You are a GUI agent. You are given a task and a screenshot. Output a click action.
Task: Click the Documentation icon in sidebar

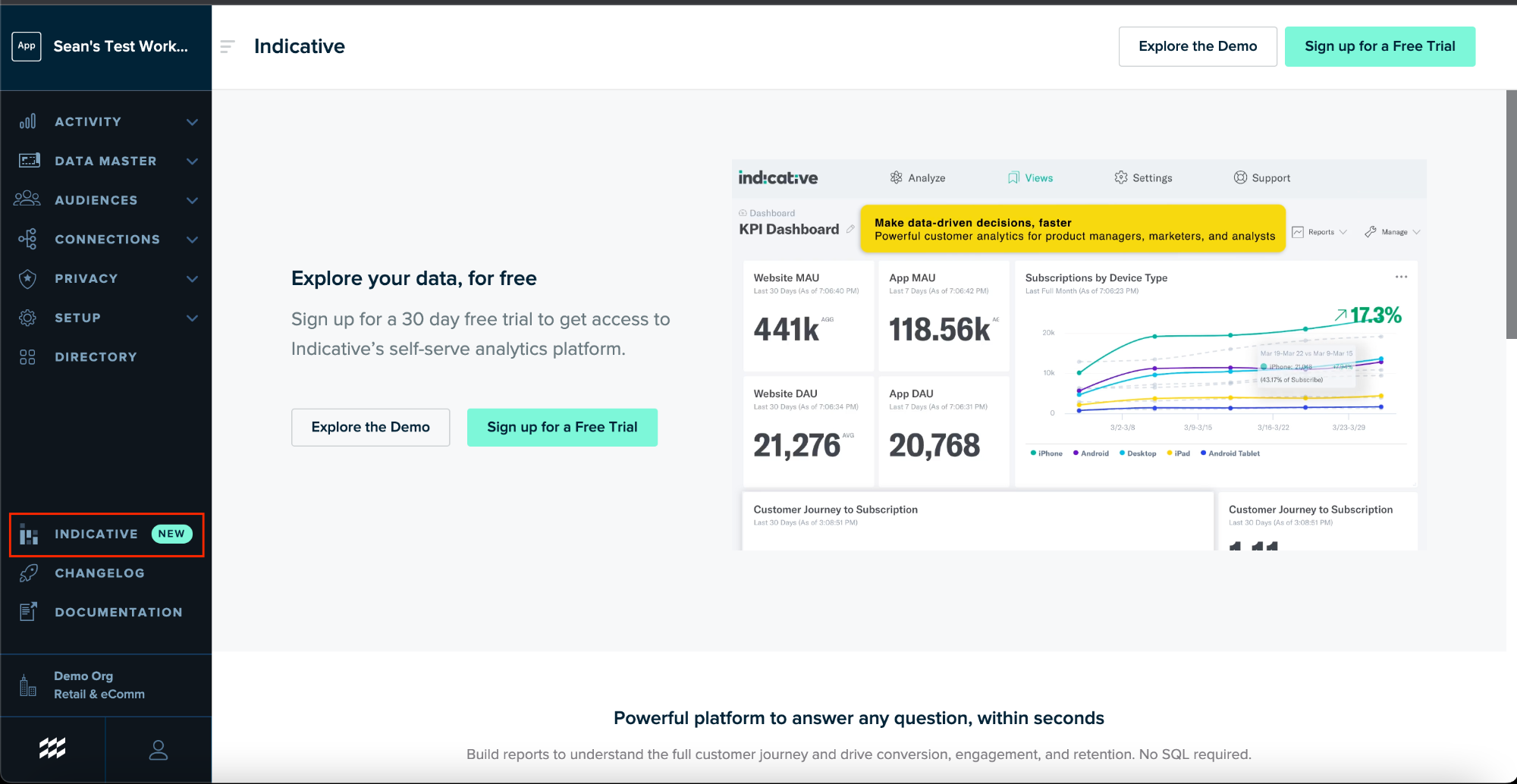tap(28, 612)
